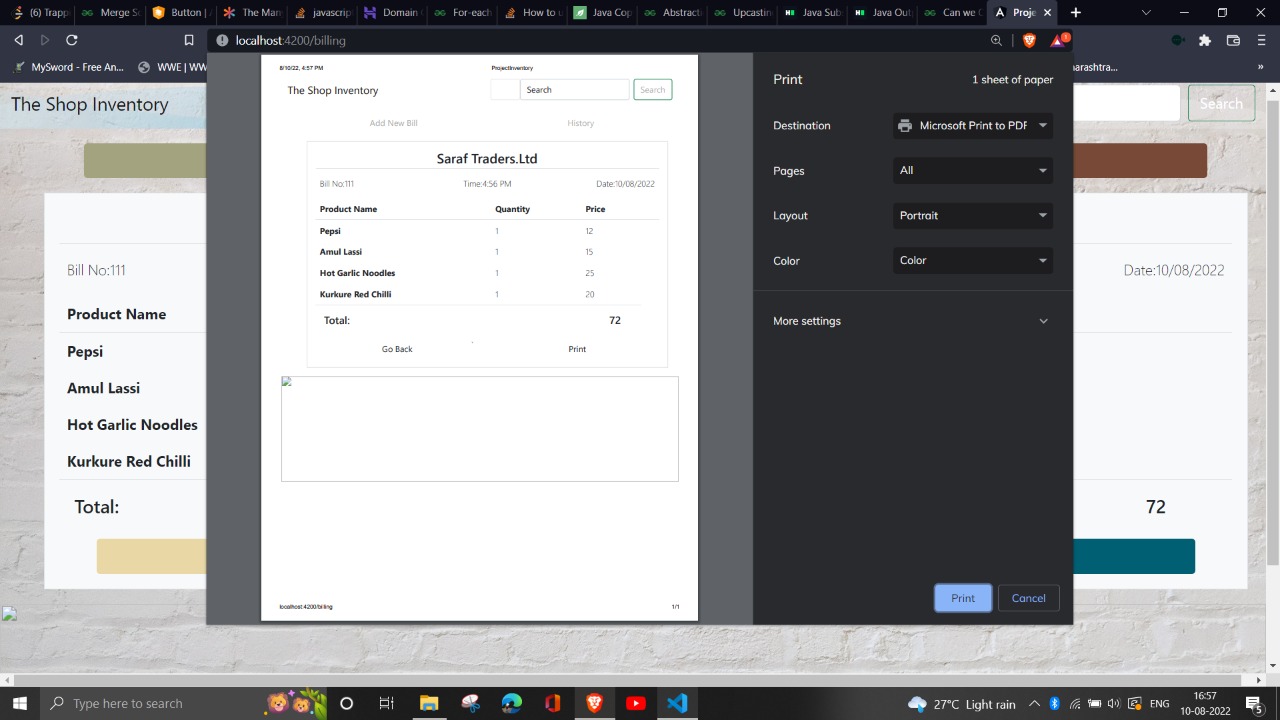1280x720 pixels.
Task: Click the browser reload icon
Action: tap(71, 40)
